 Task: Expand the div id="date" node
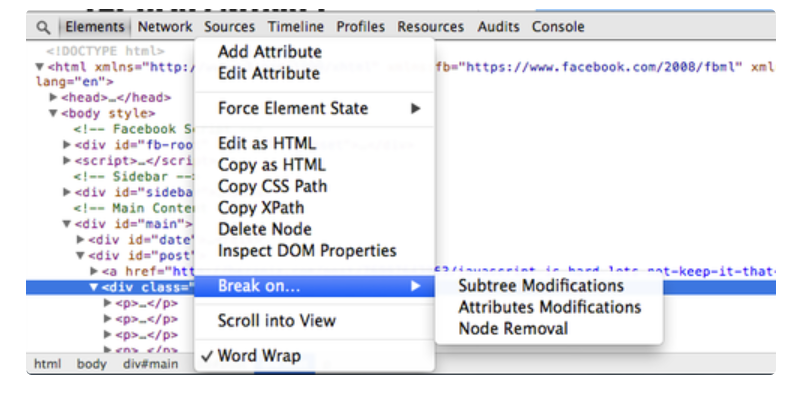click(80, 239)
